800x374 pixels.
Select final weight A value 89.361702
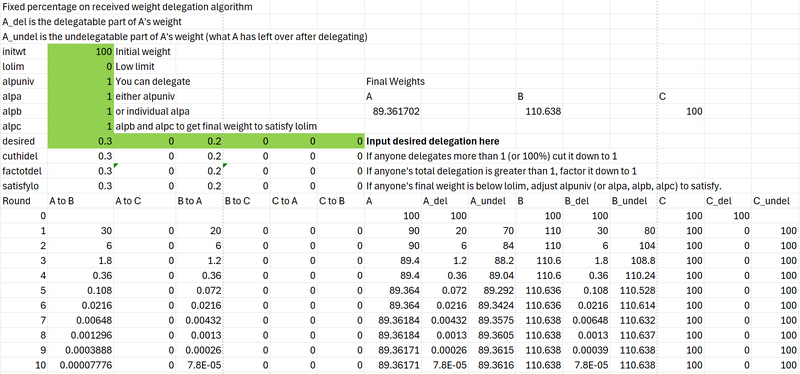click(x=392, y=111)
